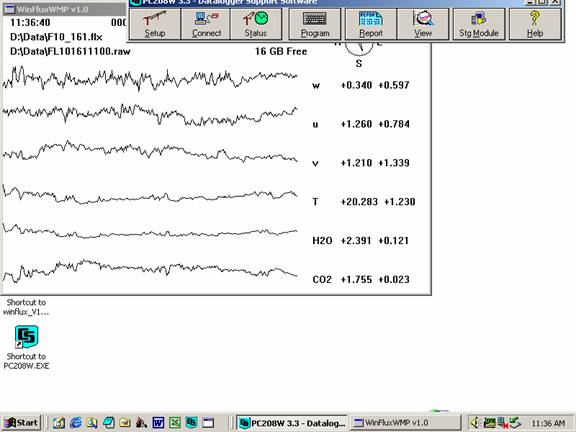576x432 pixels.
Task: Click the green chip system tray icon
Action: 489,423
